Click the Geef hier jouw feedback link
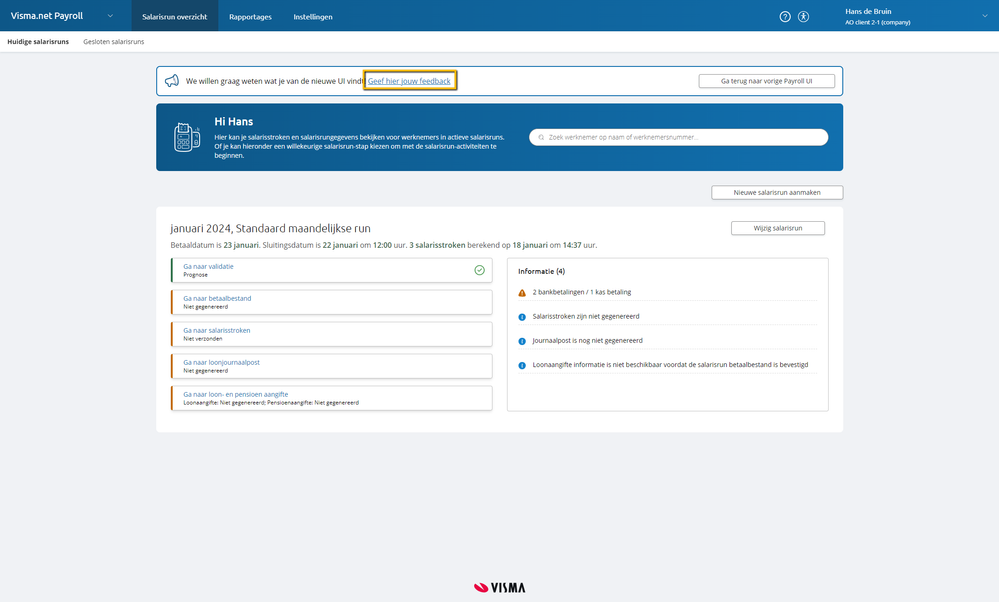Screen dimensions: 999x602 click(x=409, y=81)
